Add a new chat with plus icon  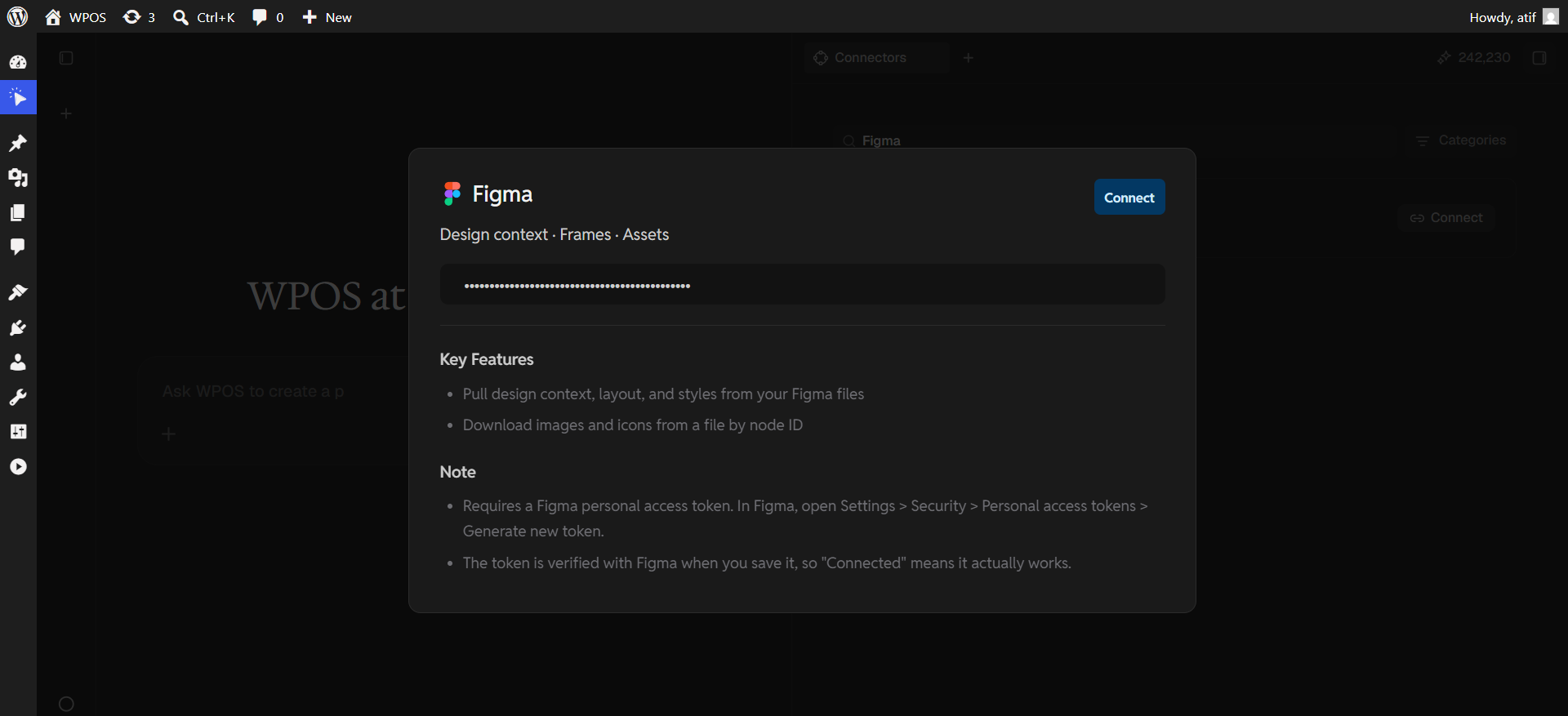(66, 113)
